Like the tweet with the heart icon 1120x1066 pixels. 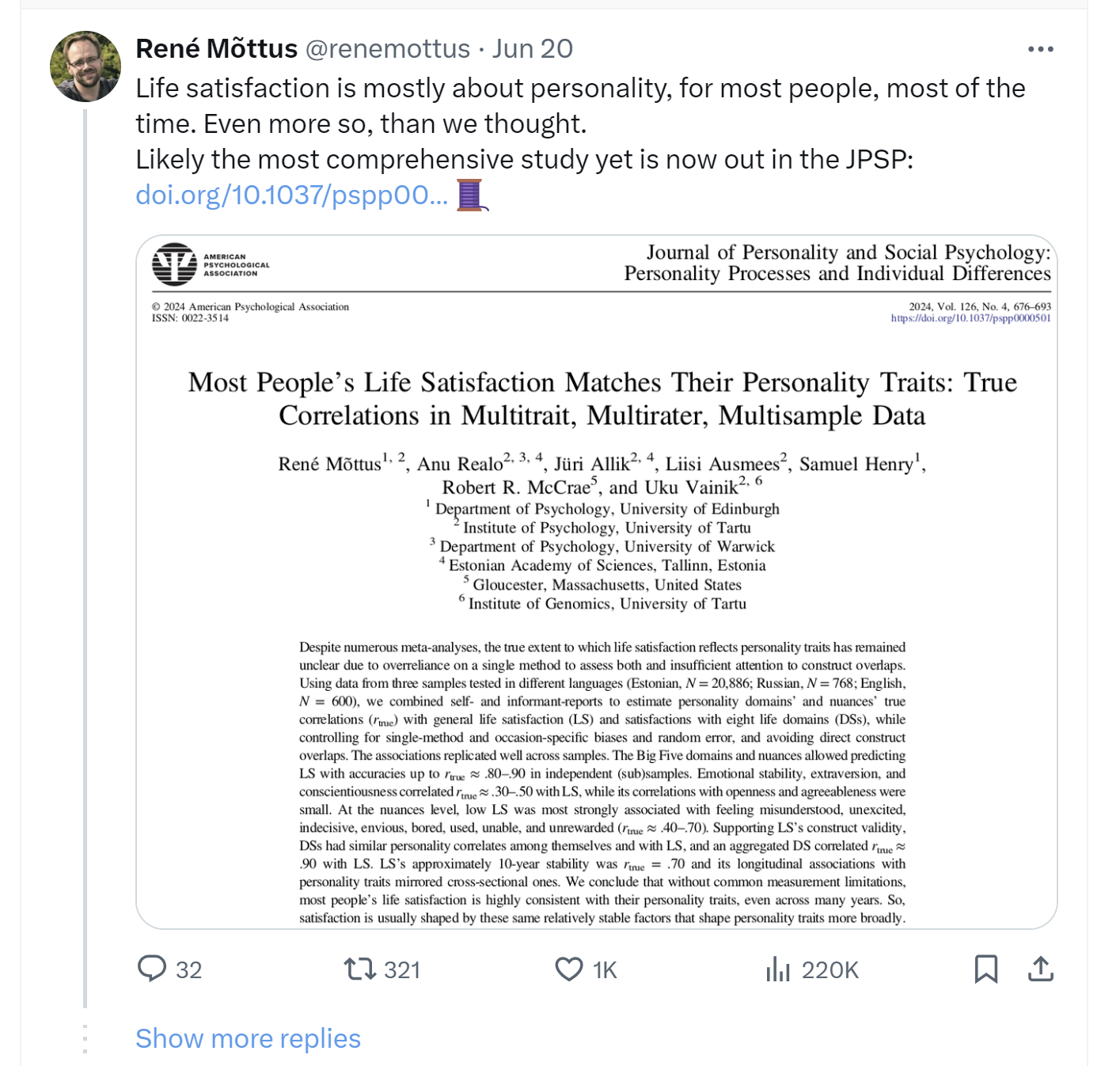[x=568, y=969]
